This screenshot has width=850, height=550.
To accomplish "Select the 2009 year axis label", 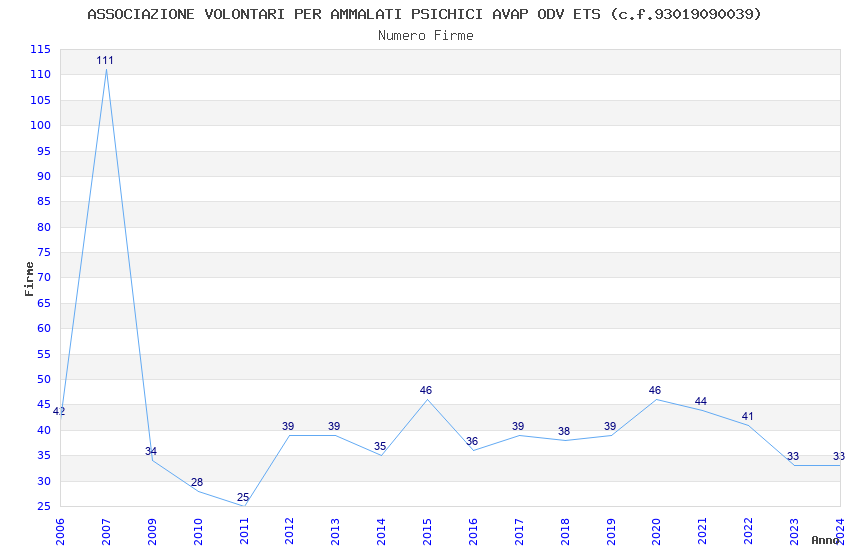I will tap(152, 531).
